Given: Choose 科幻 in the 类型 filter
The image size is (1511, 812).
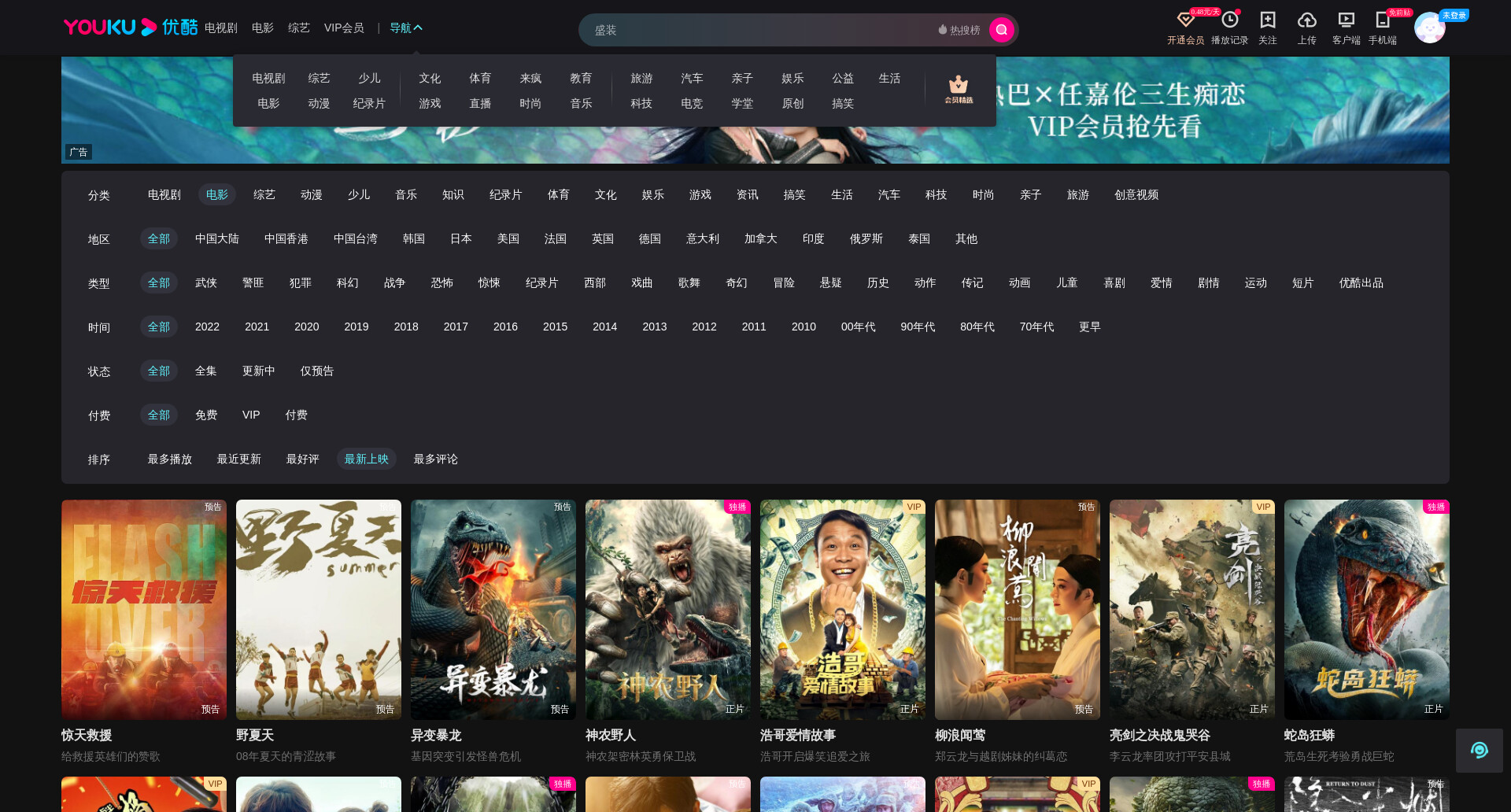Looking at the screenshot, I should tap(347, 282).
